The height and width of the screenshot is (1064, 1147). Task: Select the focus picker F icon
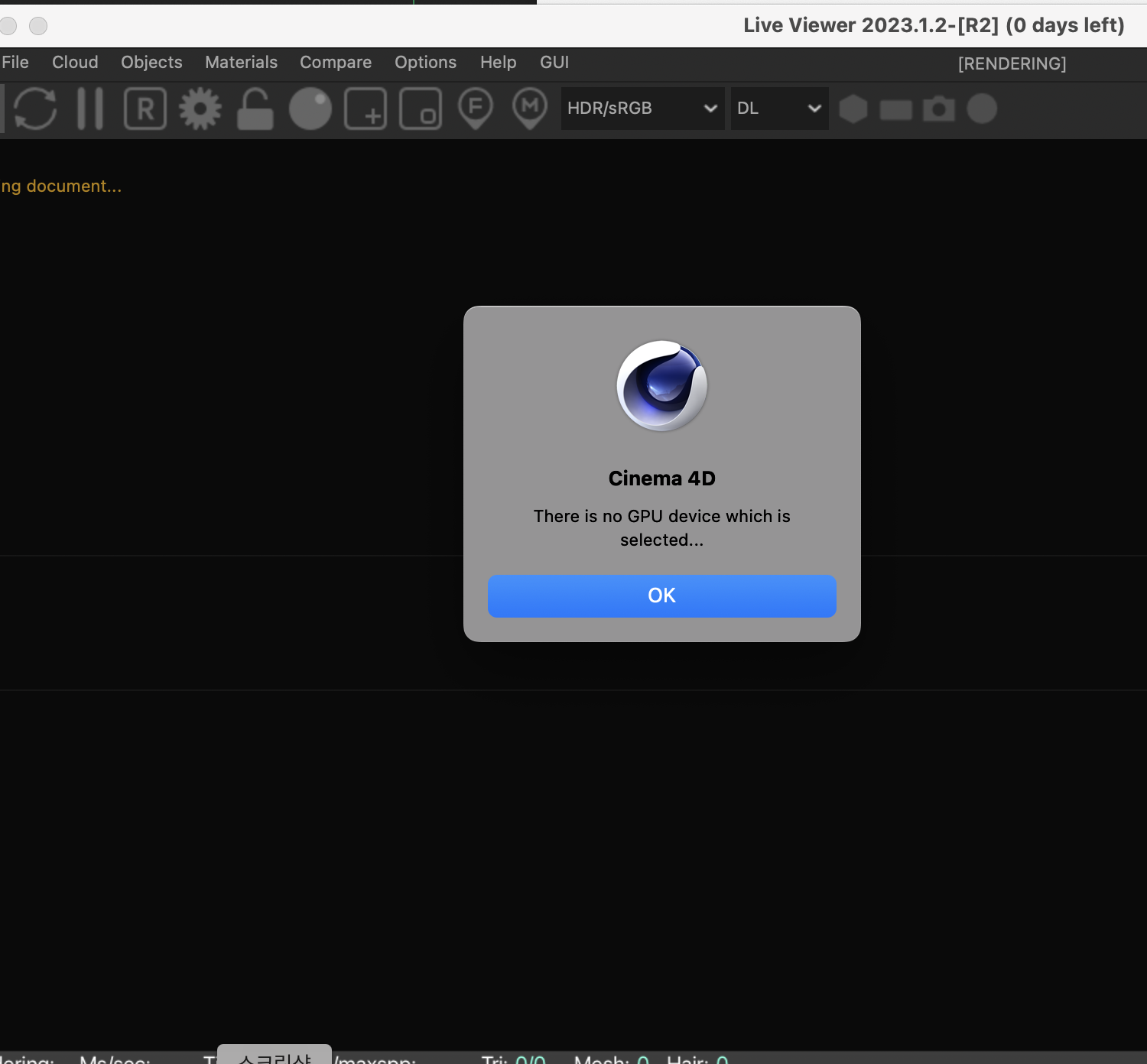476,109
